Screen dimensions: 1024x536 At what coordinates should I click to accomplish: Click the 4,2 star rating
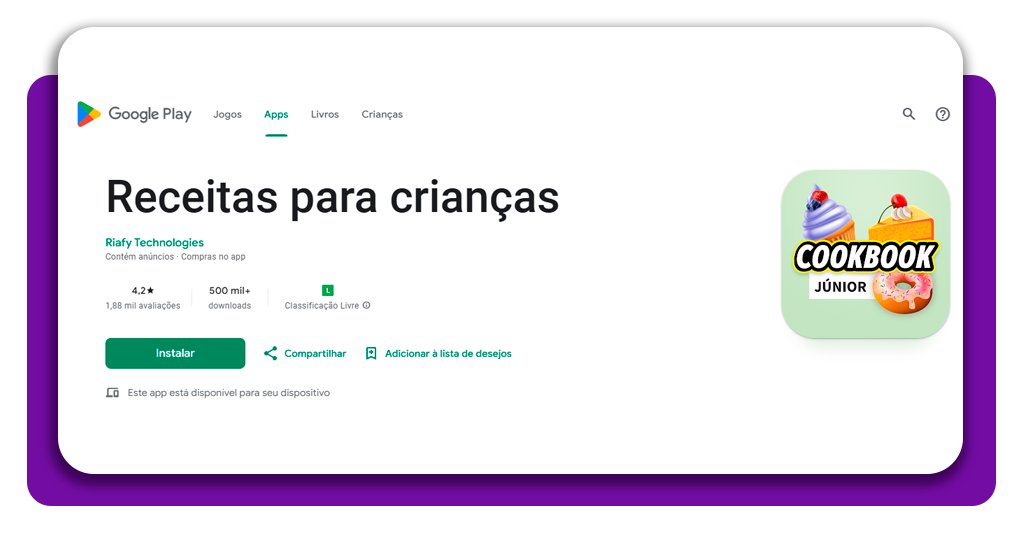click(143, 291)
